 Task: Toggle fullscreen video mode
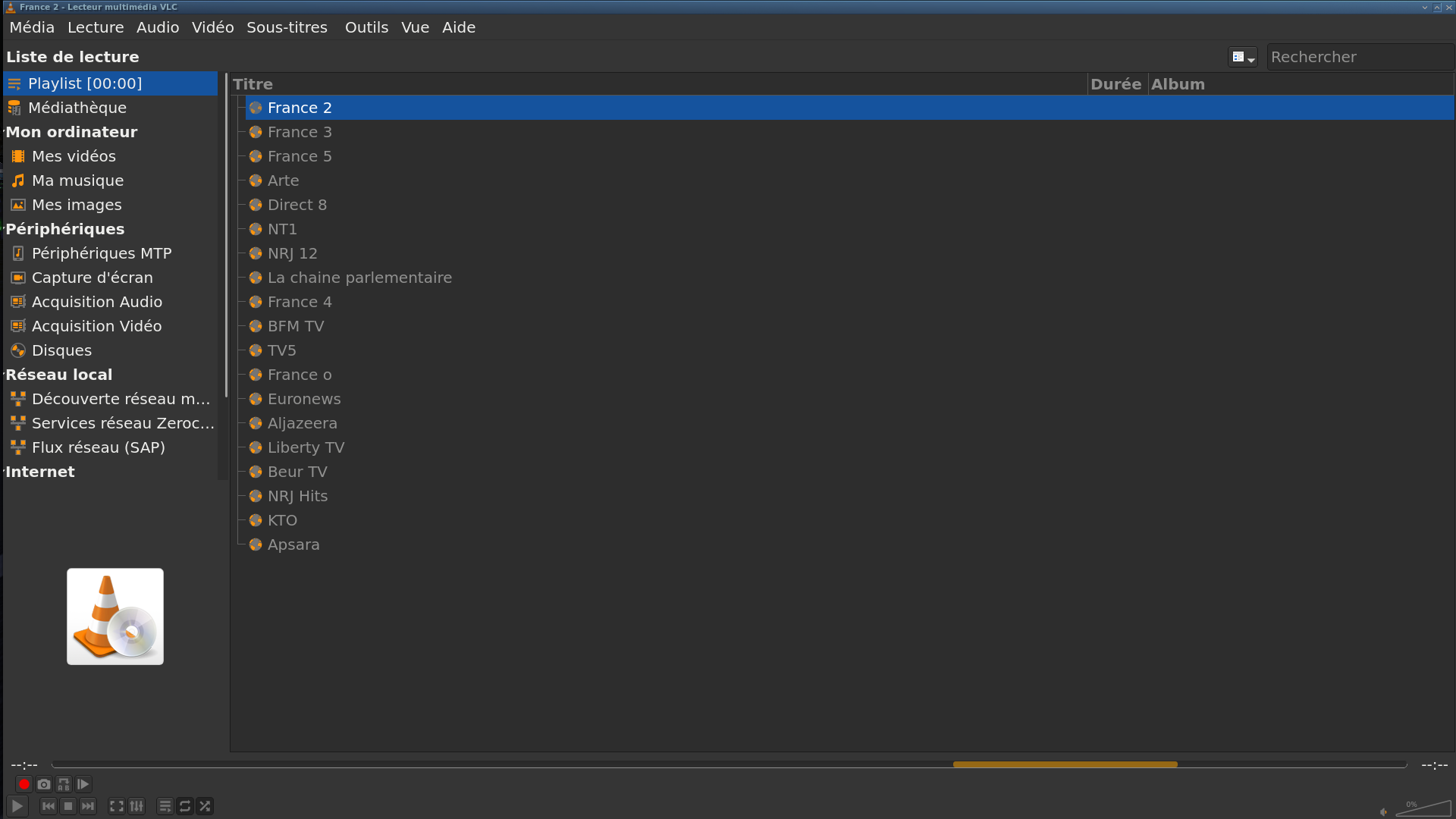coord(117,806)
